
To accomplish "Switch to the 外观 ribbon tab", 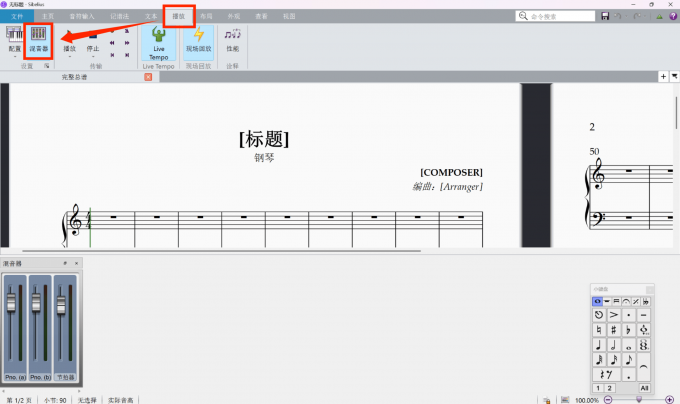I will coord(234,16).
